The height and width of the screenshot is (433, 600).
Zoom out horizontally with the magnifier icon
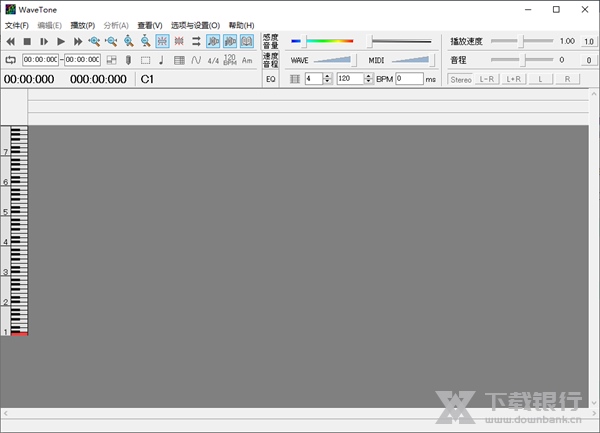111,41
